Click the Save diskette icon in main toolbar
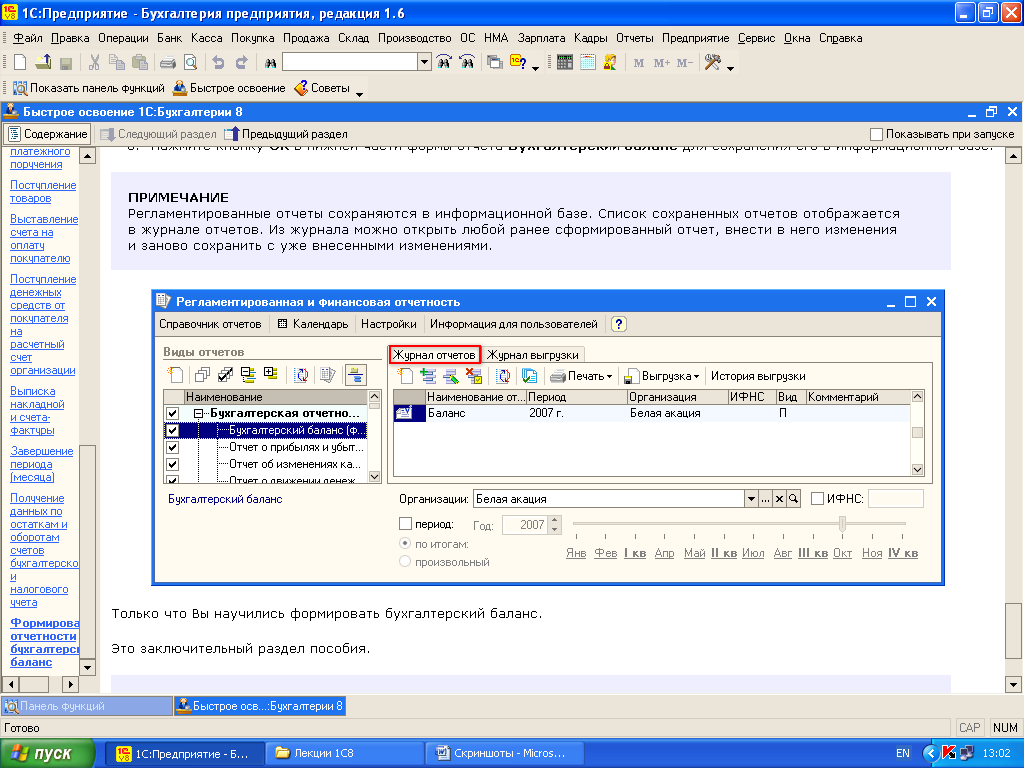 pos(65,63)
